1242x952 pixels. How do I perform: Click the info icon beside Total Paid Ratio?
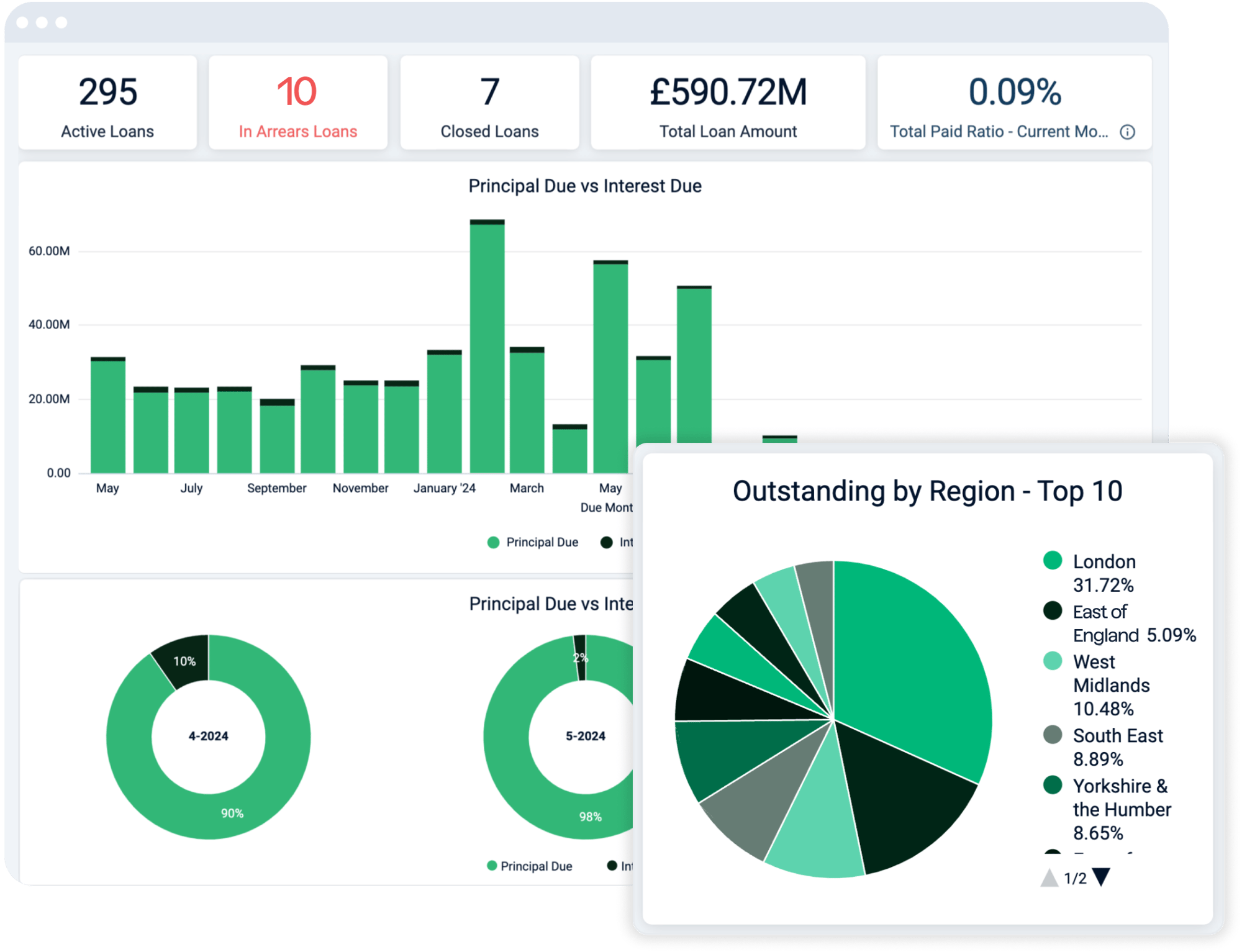[1127, 132]
